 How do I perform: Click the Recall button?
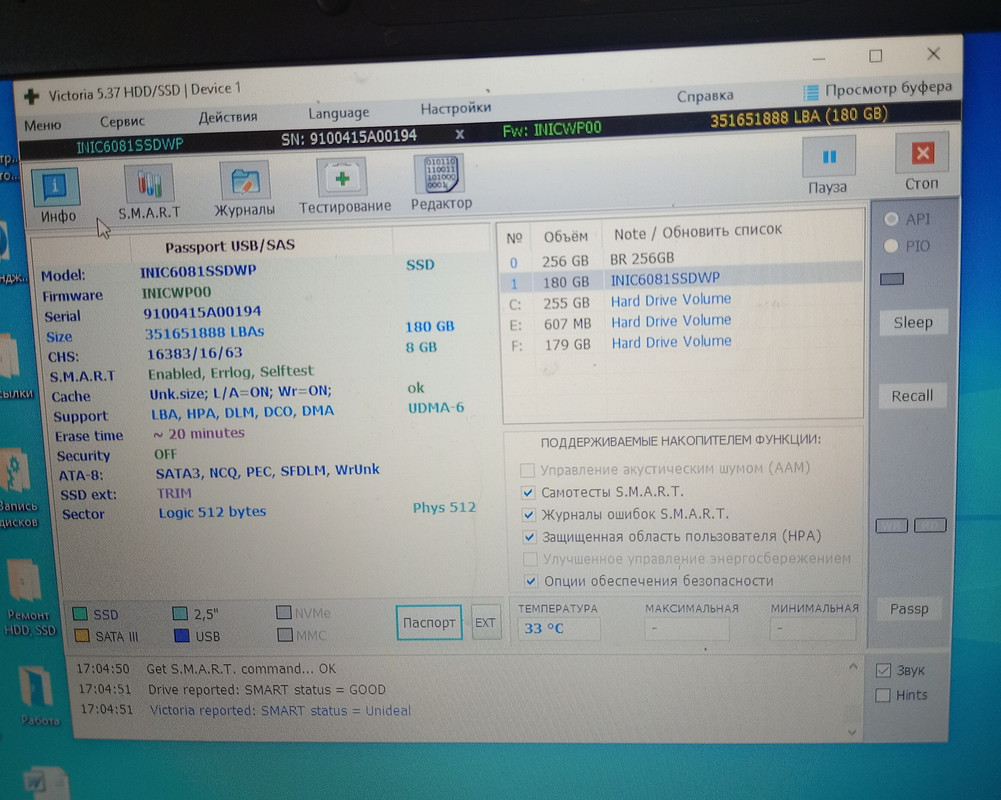point(912,396)
